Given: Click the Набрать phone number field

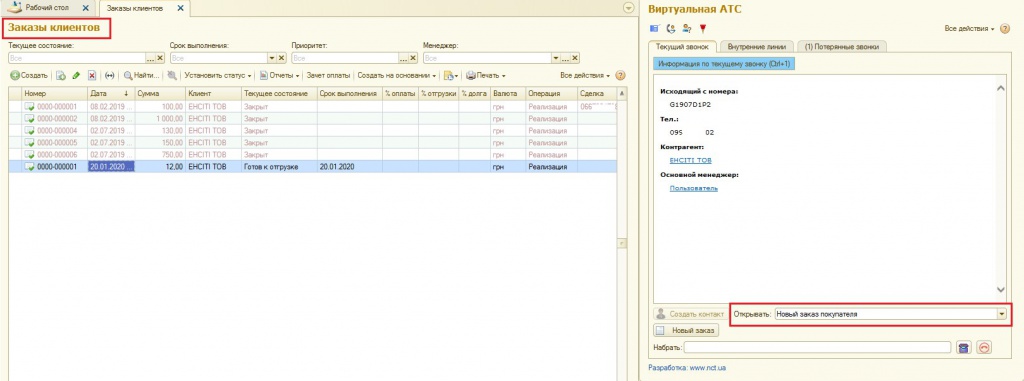Looking at the screenshot, I should click(818, 347).
